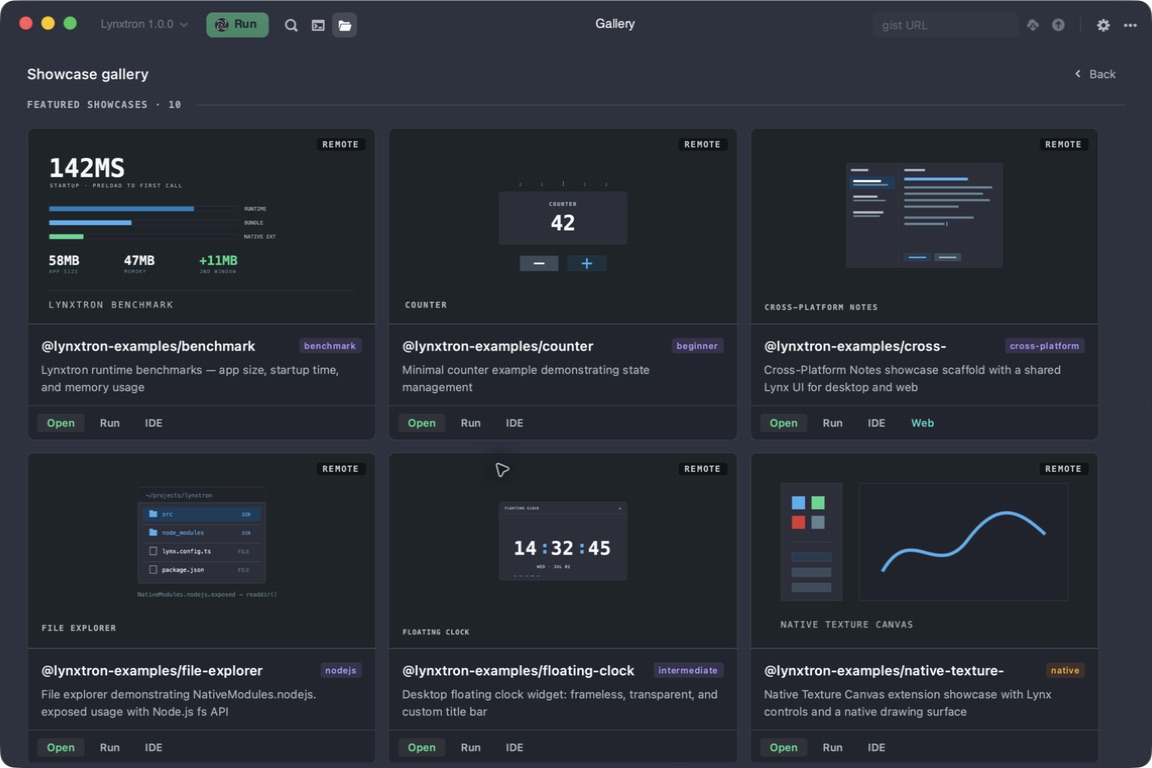Run the file-explorer example
Viewport: 1152px width, 768px height.
pos(109,747)
